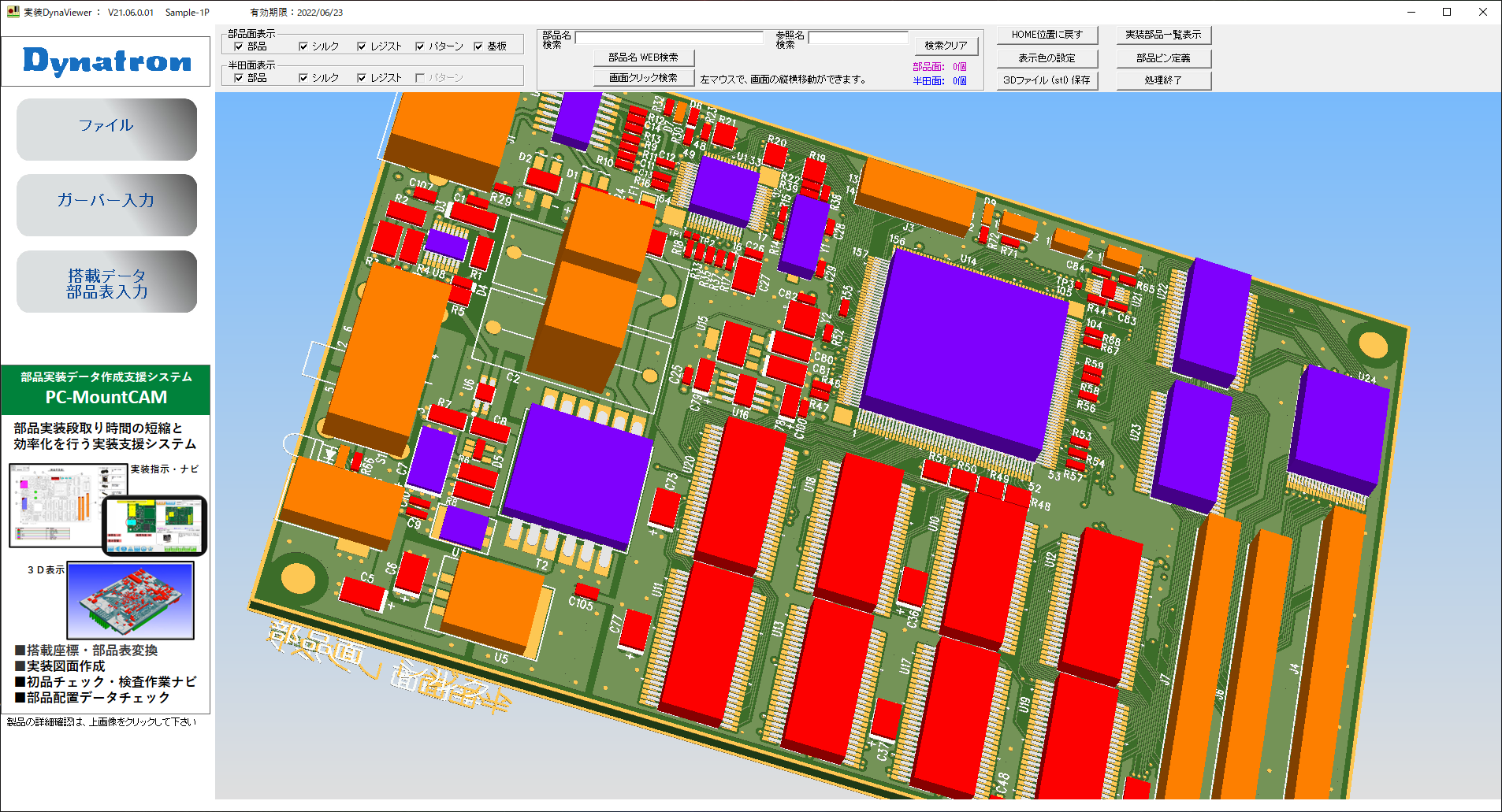Toggle 部品面表示 シルク checkbox

coord(303,46)
